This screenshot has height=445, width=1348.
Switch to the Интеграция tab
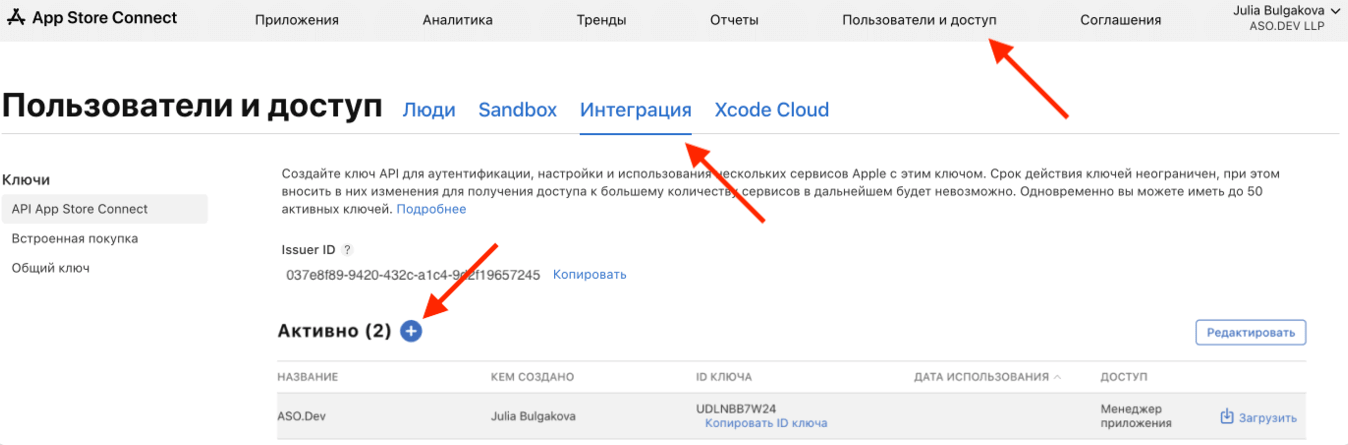(x=636, y=110)
